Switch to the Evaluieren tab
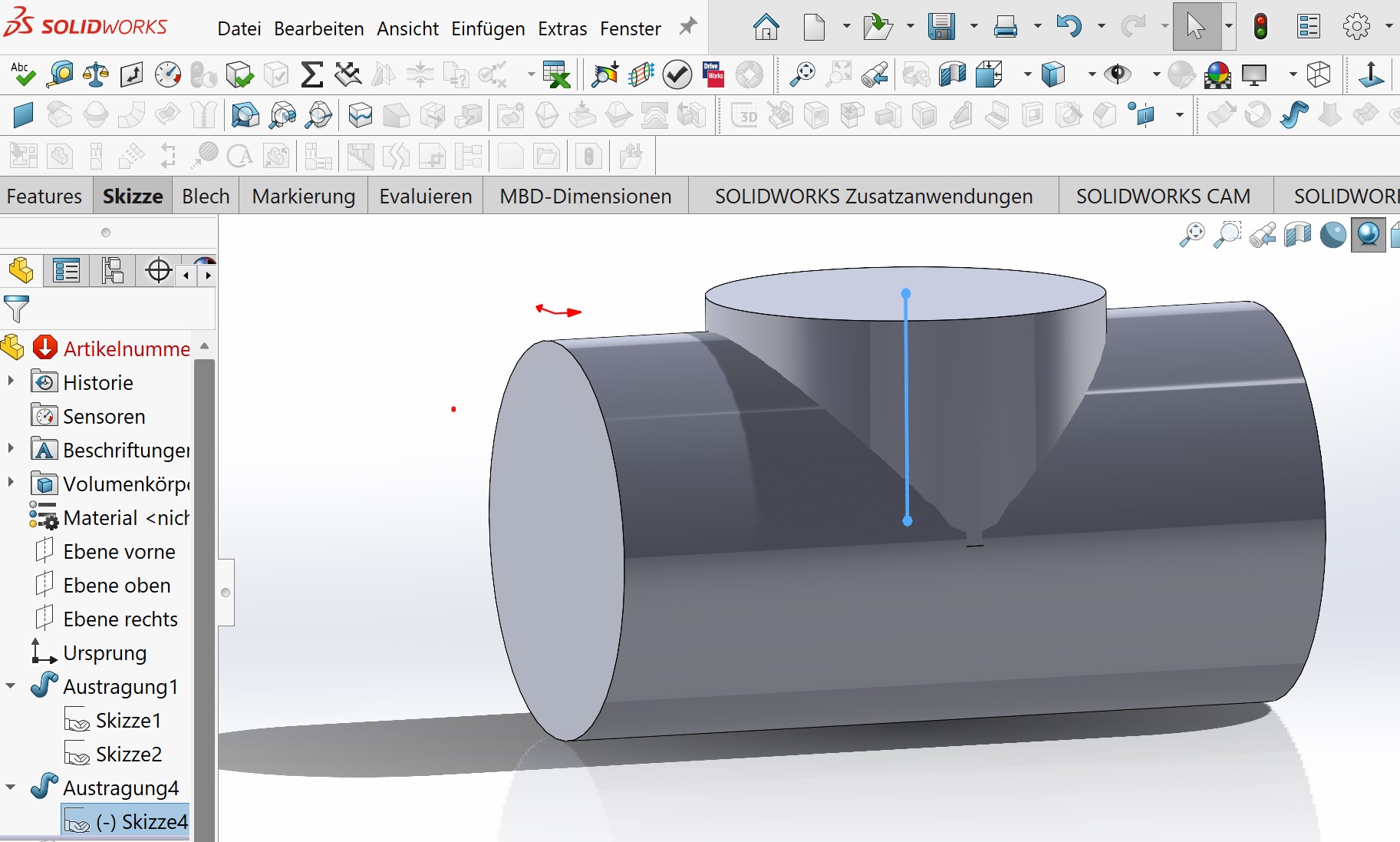 point(426,196)
